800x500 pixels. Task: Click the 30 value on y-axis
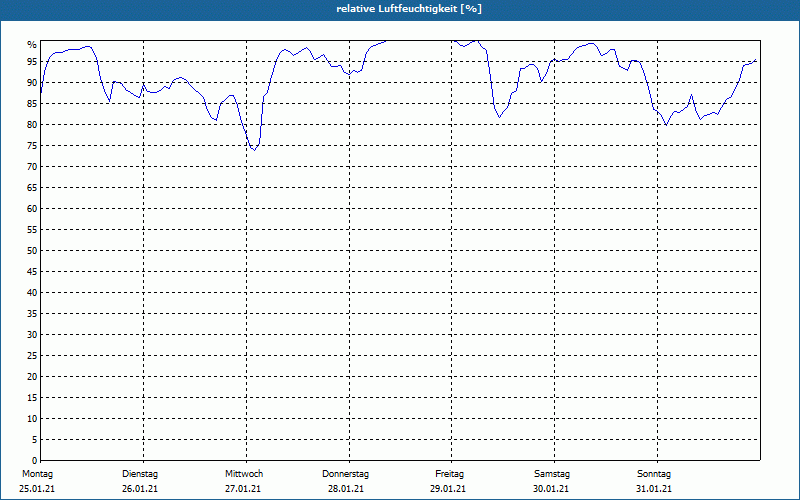32,335
